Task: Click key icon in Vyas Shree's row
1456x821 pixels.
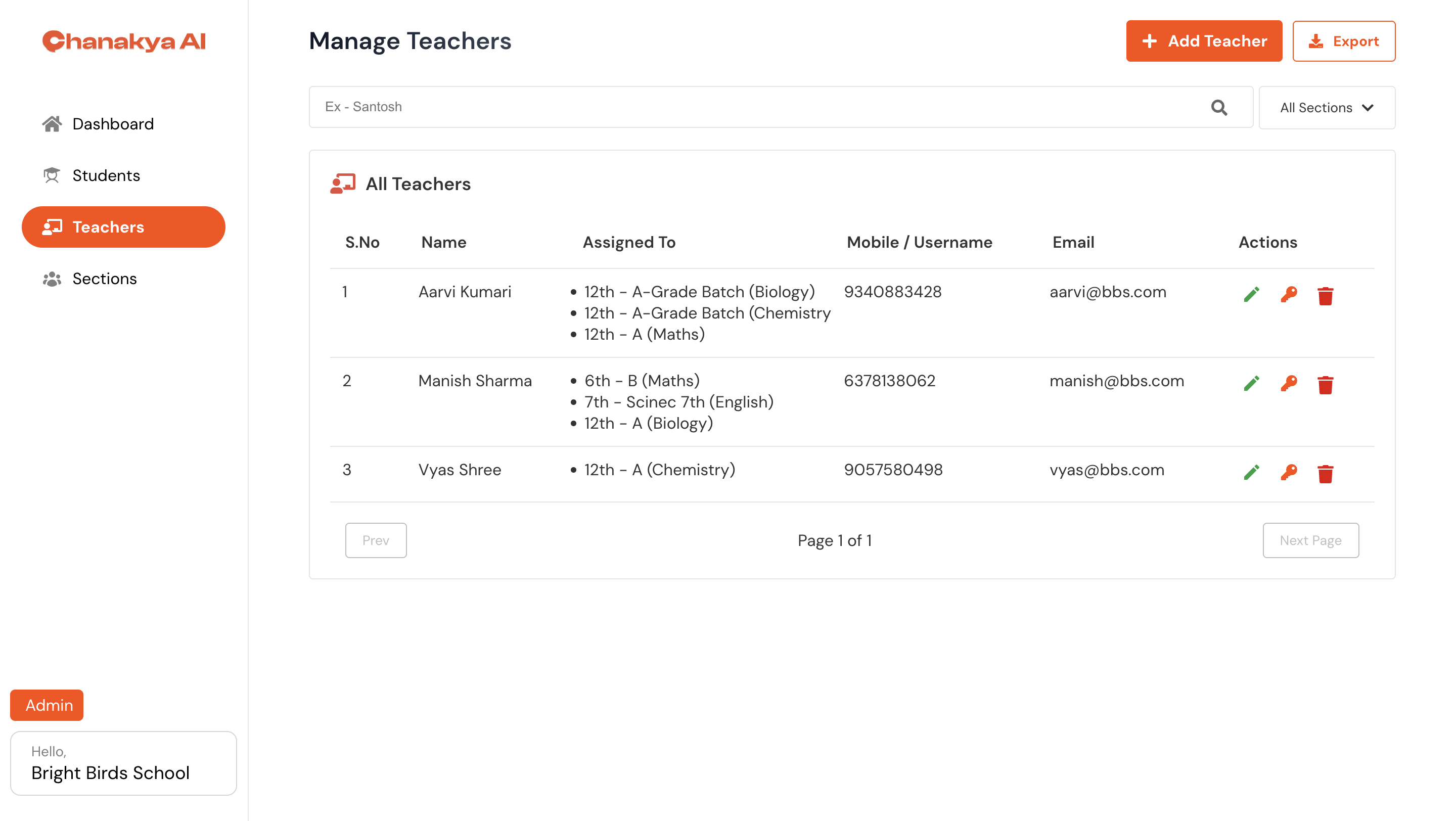Action: coord(1288,472)
